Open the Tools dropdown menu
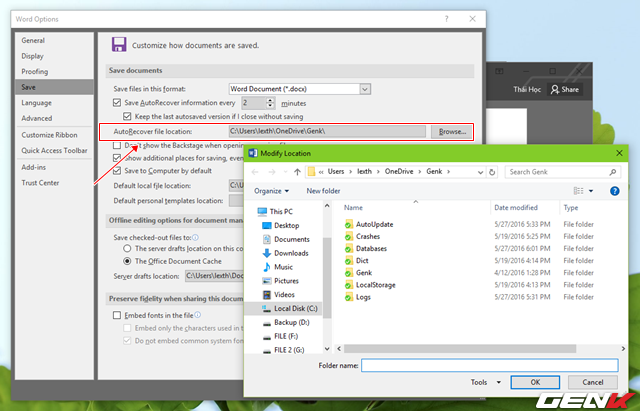This screenshot has width=640, height=411. [x=483, y=382]
